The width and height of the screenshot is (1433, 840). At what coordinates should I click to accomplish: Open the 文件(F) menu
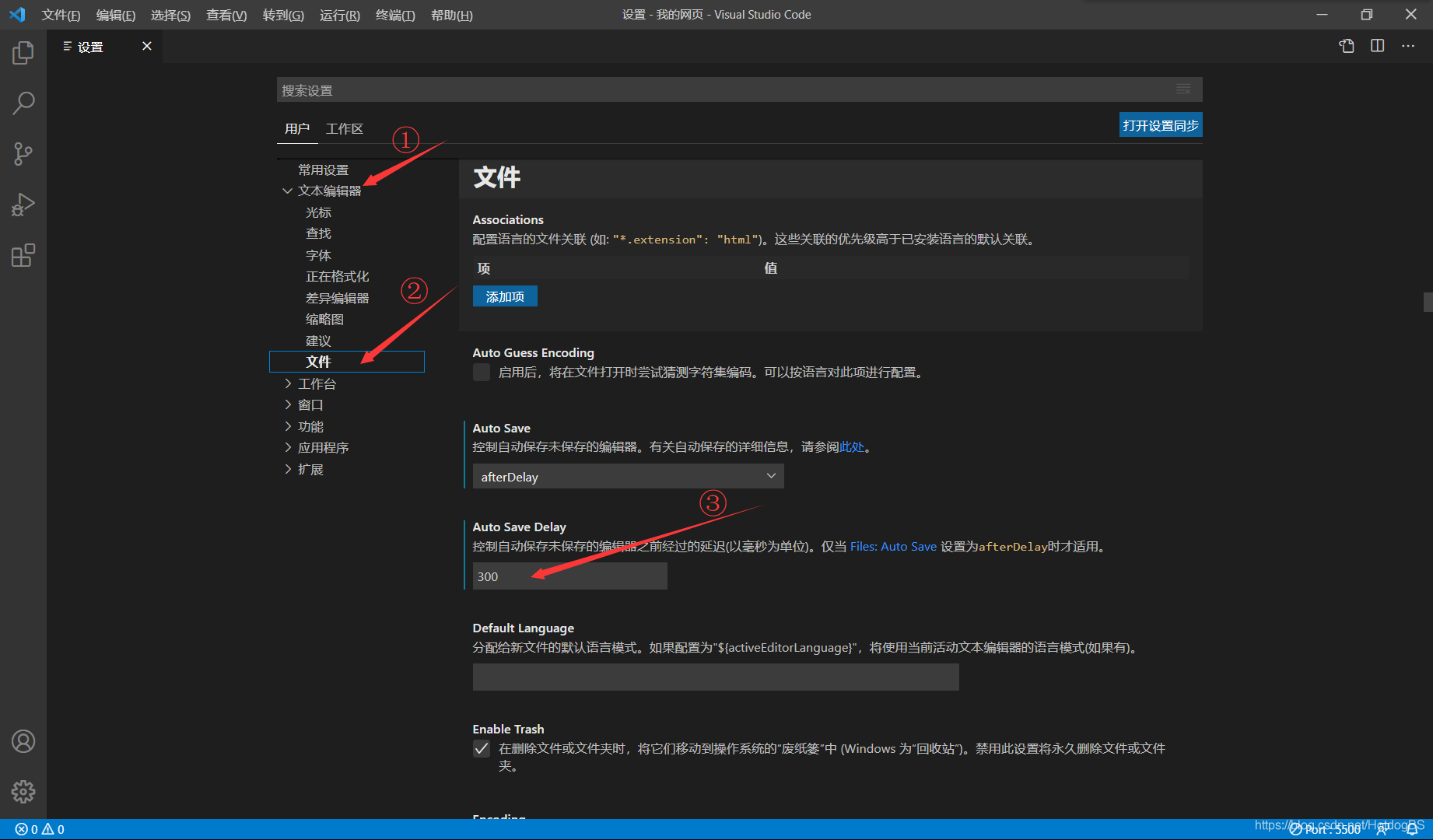click(x=61, y=15)
